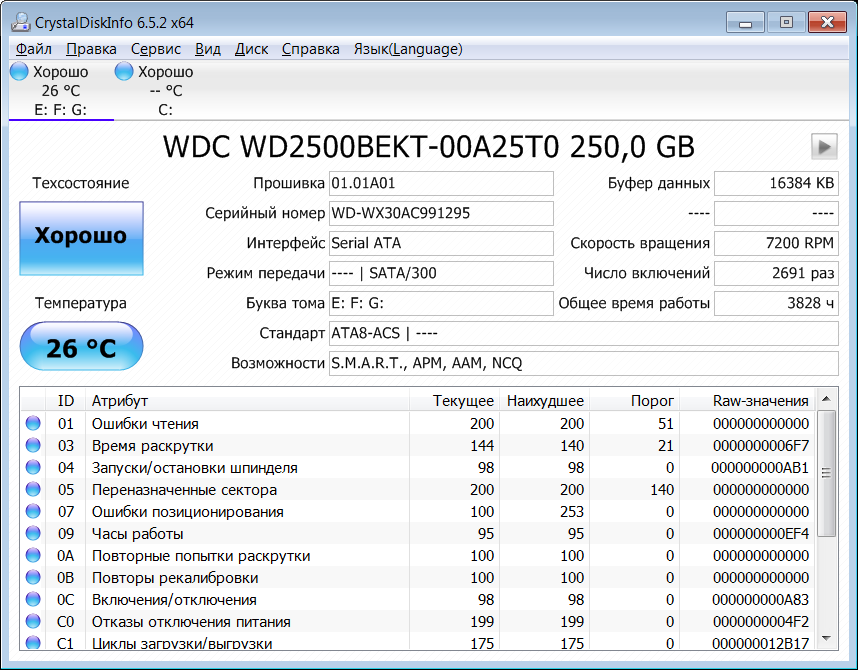The image size is (864, 670).
Task: Click the Атрибут column header
Action: click(x=247, y=401)
